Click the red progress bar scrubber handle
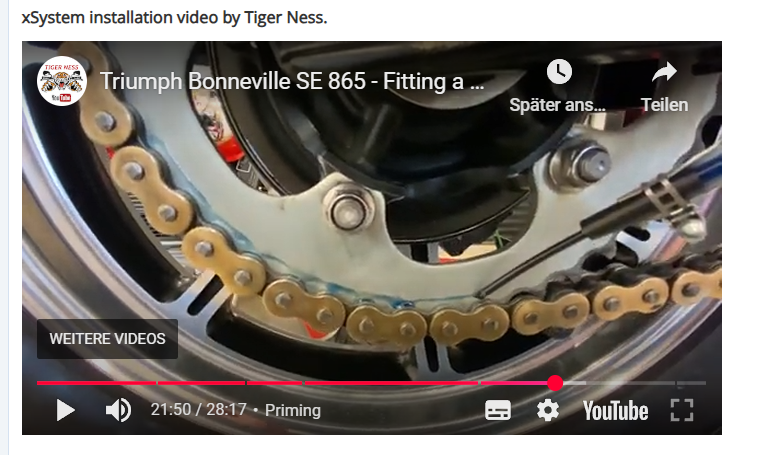This screenshot has height=455, width=765. [x=555, y=383]
